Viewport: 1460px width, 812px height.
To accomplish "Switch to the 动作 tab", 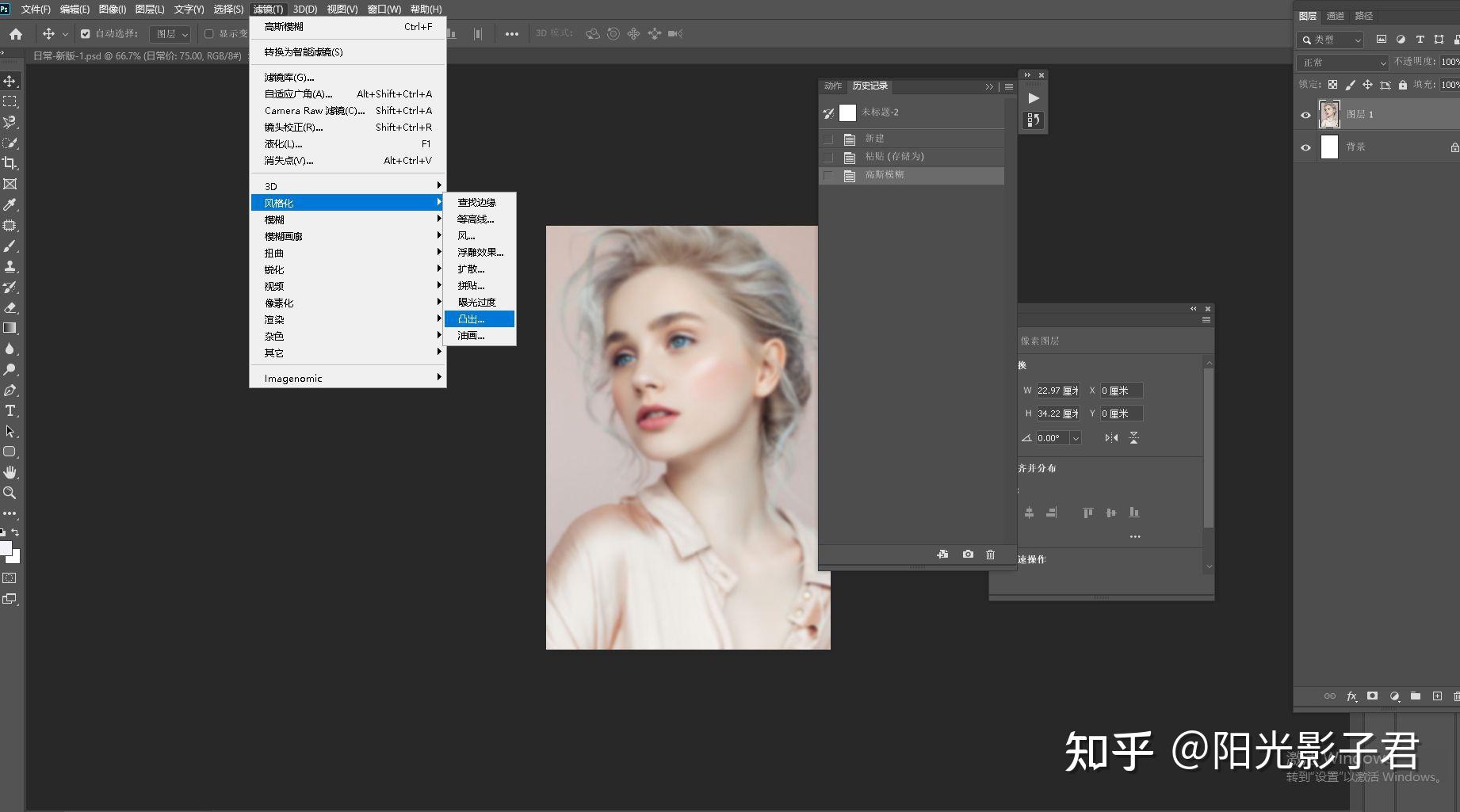I will click(x=833, y=86).
